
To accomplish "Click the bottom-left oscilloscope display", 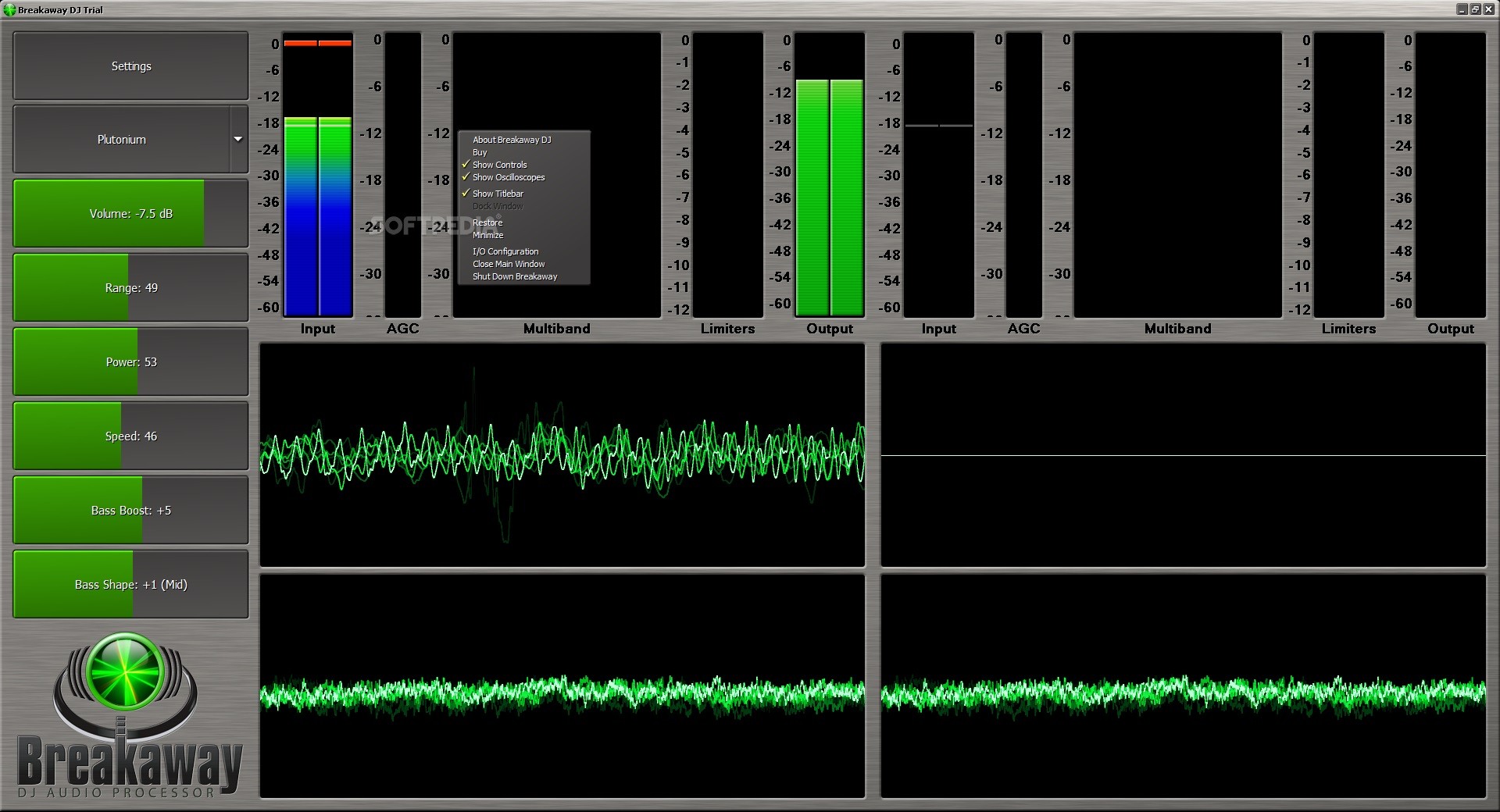I will click(562, 686).
